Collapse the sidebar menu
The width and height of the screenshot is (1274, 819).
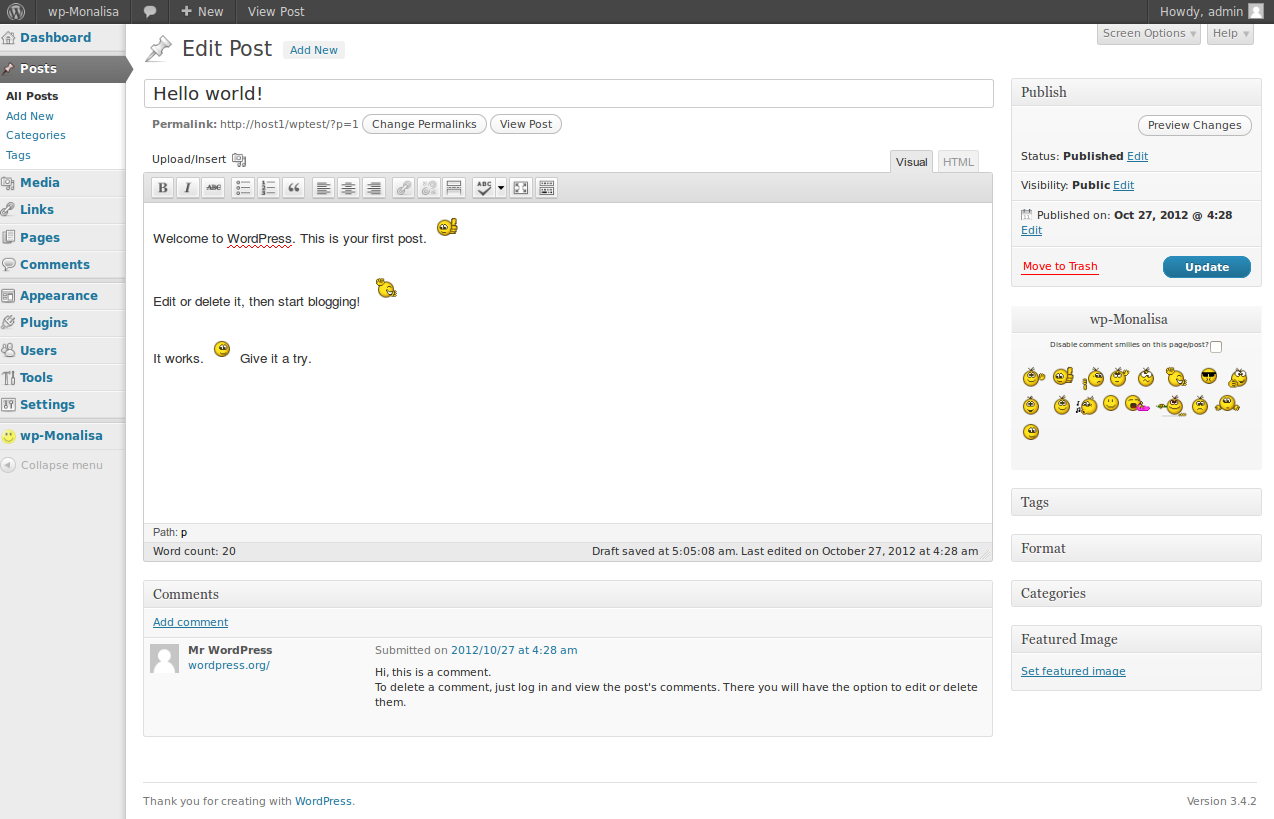(x=53, y=465)
